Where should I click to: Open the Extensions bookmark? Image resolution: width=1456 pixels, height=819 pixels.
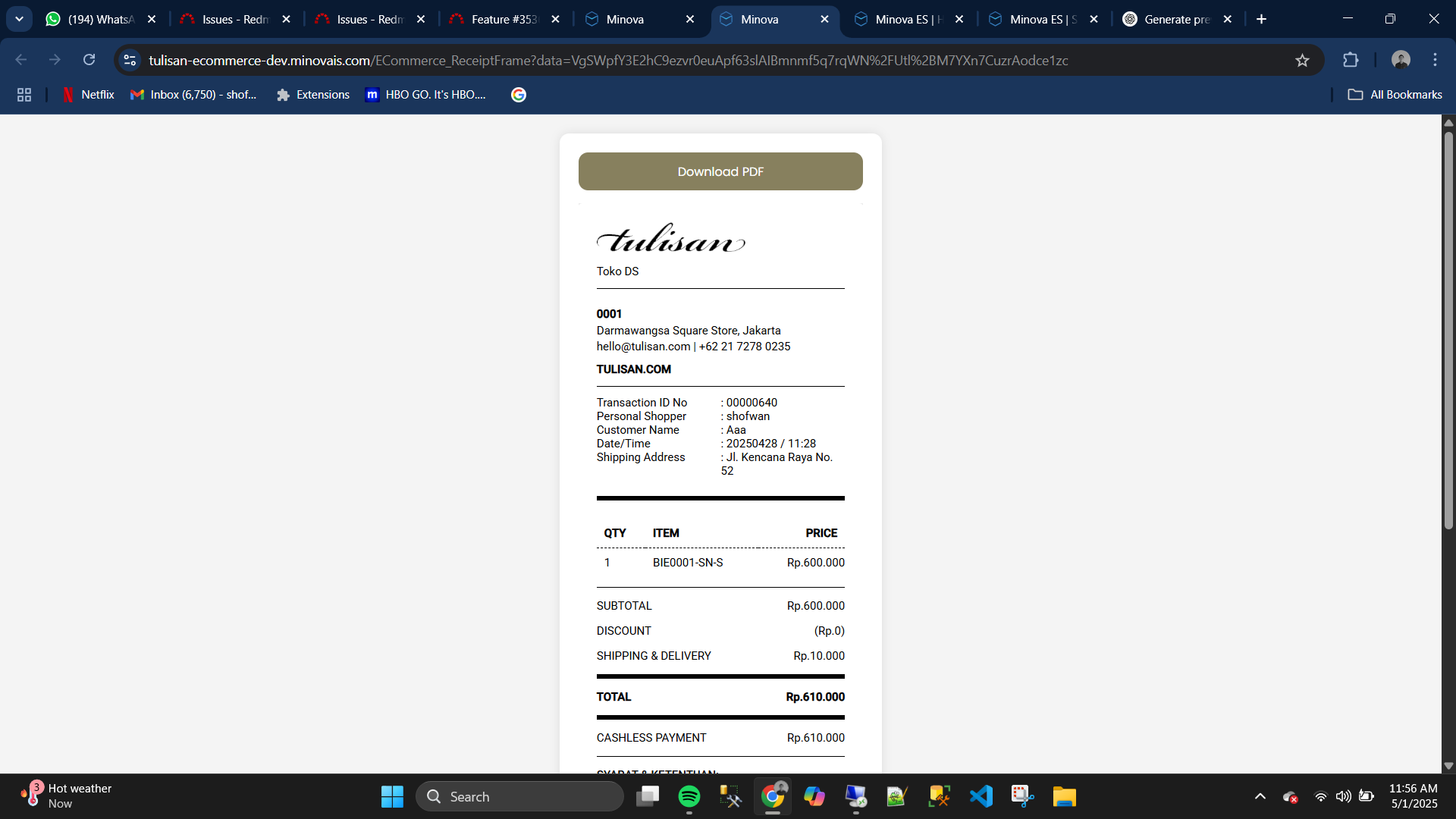click(313, 95)
